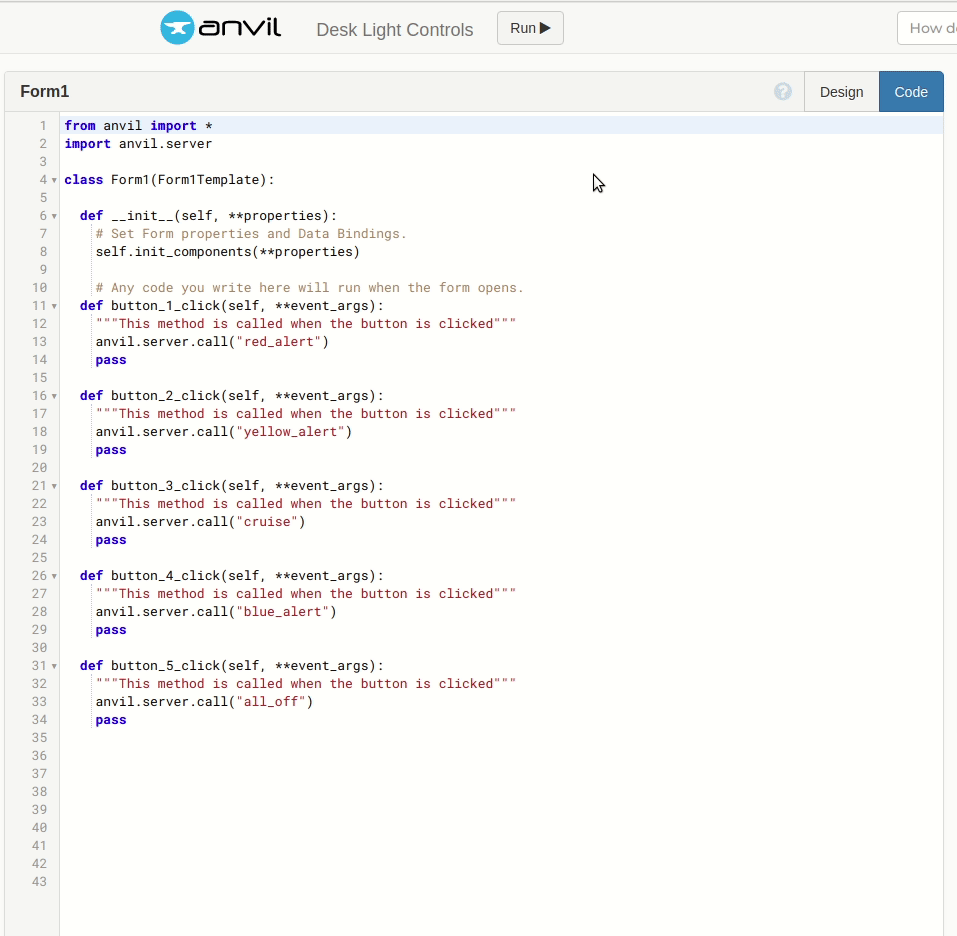Viewport: 957px width, 936px height.
Task: Switch to the Code tab
Action: point(910,92)
